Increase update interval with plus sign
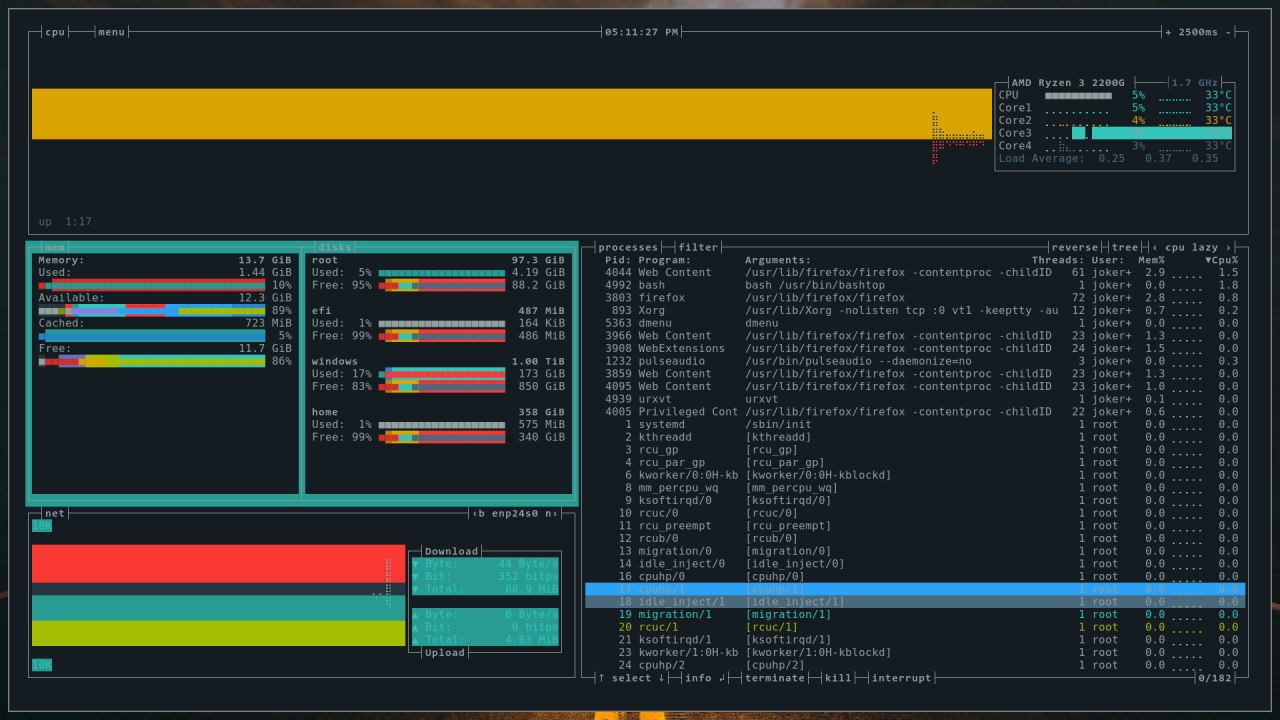The width and height of the screenshot is (1280, 720). coord(1168,32)
